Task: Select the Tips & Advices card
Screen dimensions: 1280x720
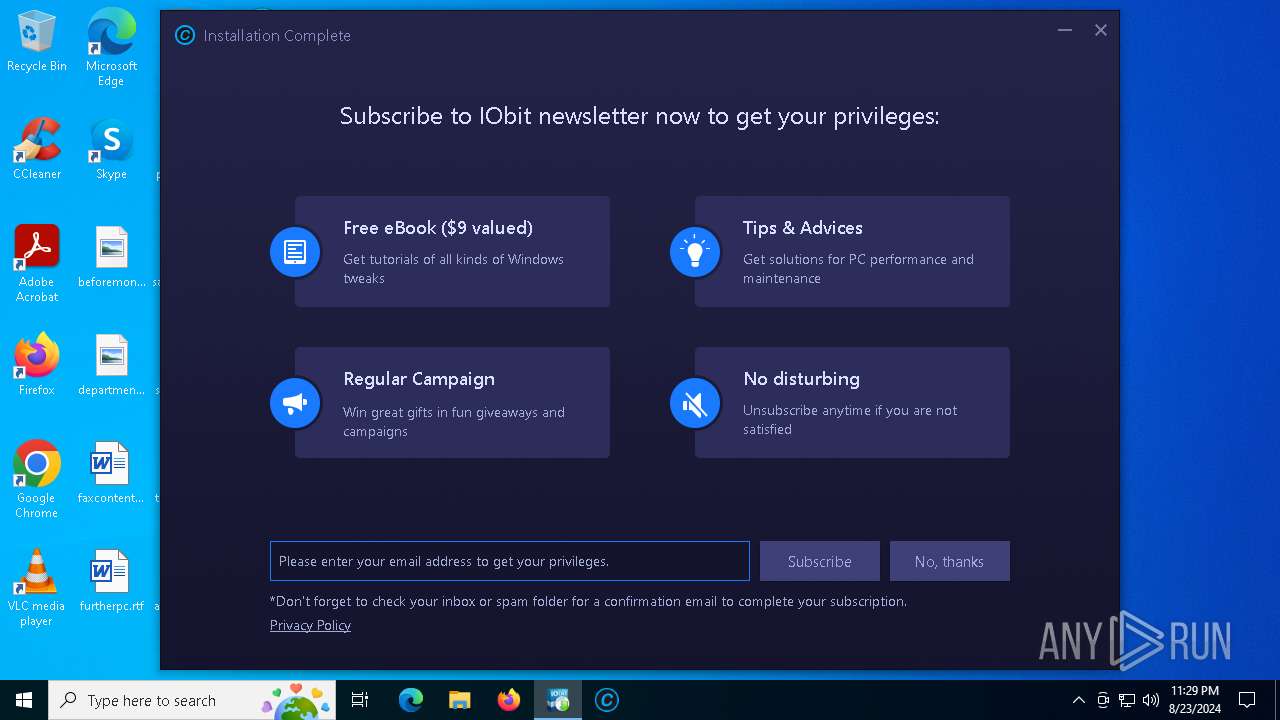Action: [x=852, y=252]
